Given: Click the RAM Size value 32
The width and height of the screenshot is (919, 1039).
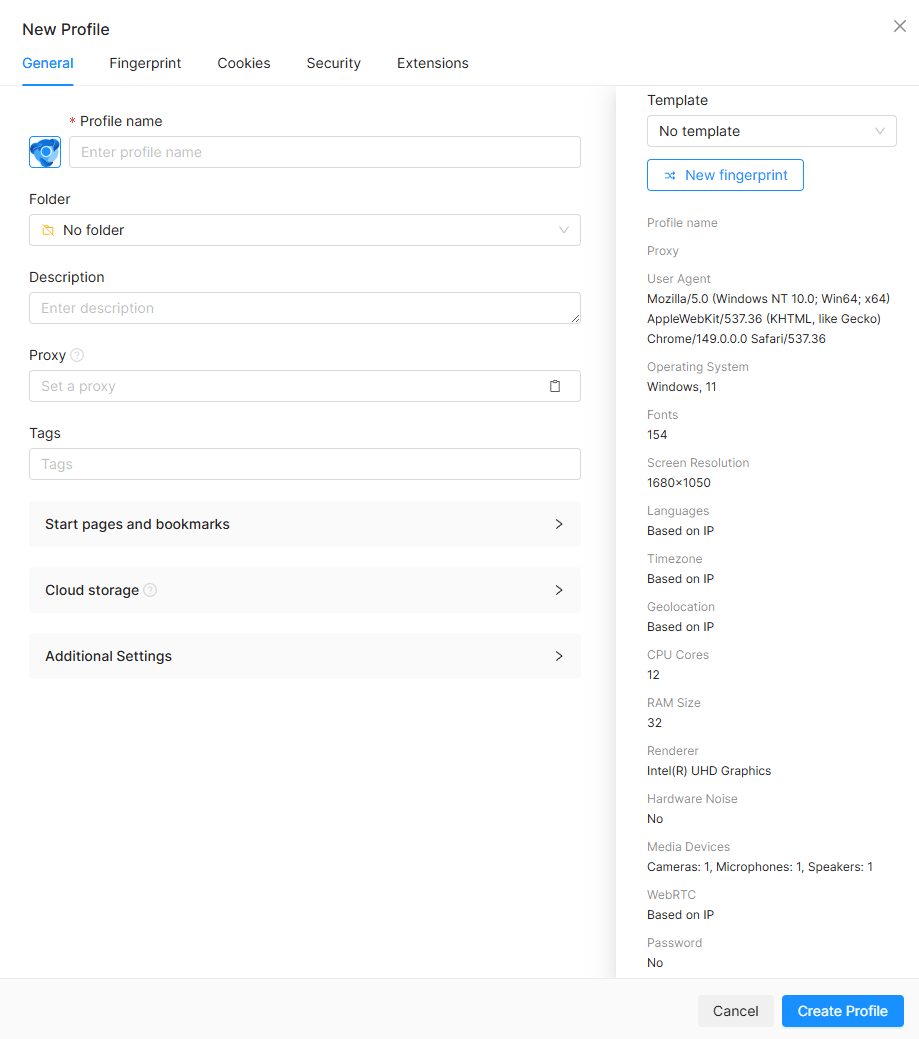Looking at the screenshot, I should (x=655, y=723).
